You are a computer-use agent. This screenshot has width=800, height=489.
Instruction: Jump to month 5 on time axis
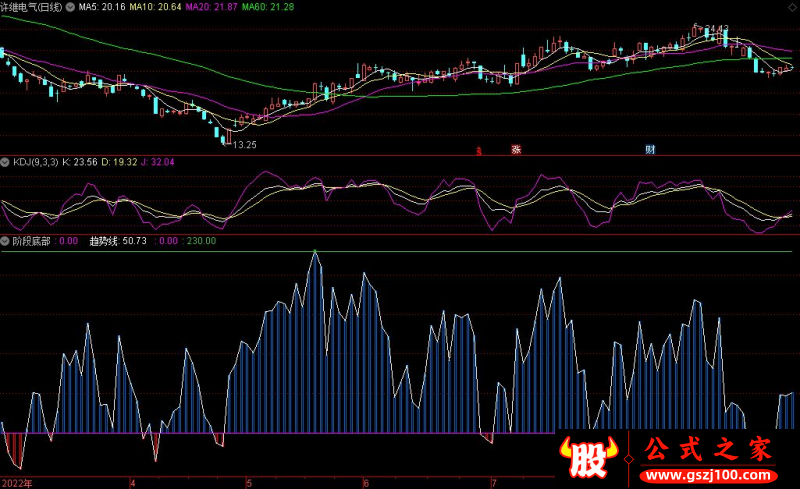click(249, 483)
